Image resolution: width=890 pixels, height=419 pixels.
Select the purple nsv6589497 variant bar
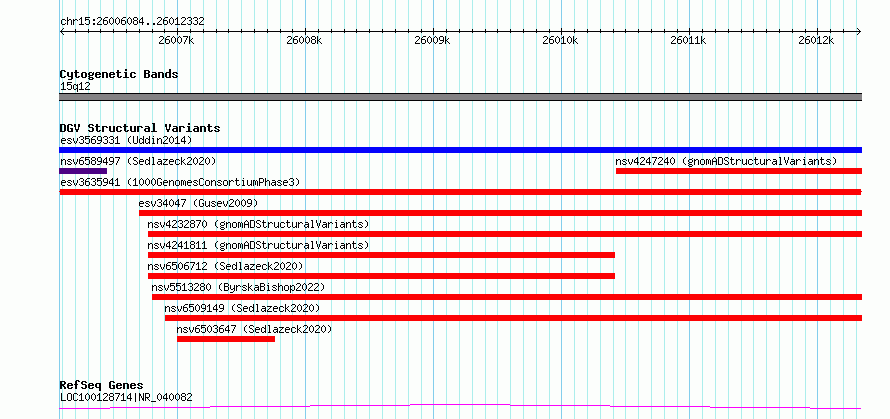pyautogui.click(x=83, y=171)
